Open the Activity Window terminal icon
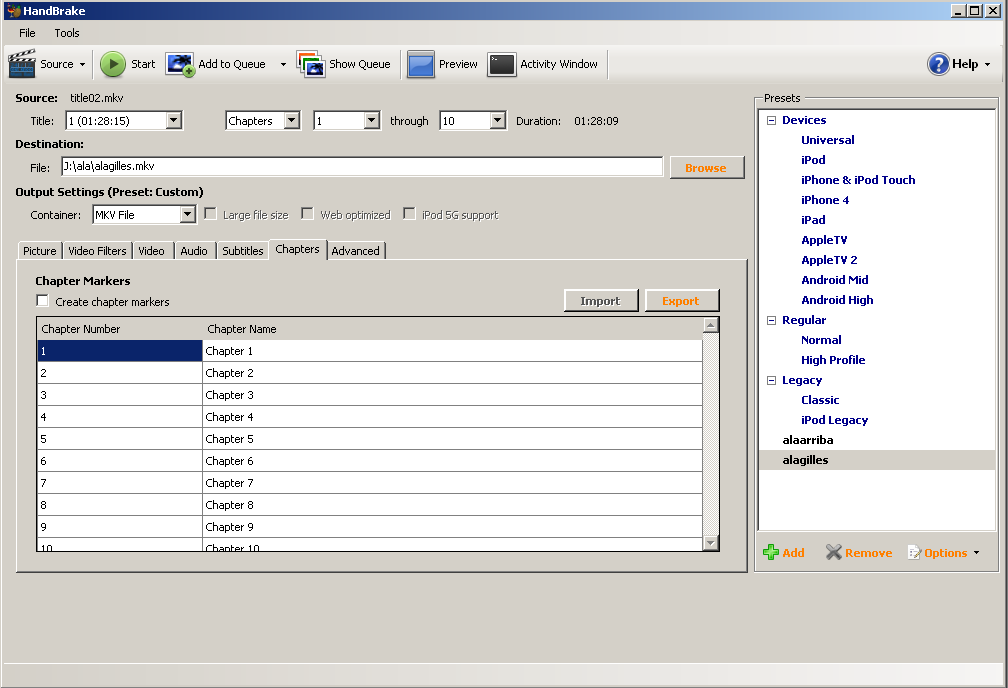 [x=501, y=64]
